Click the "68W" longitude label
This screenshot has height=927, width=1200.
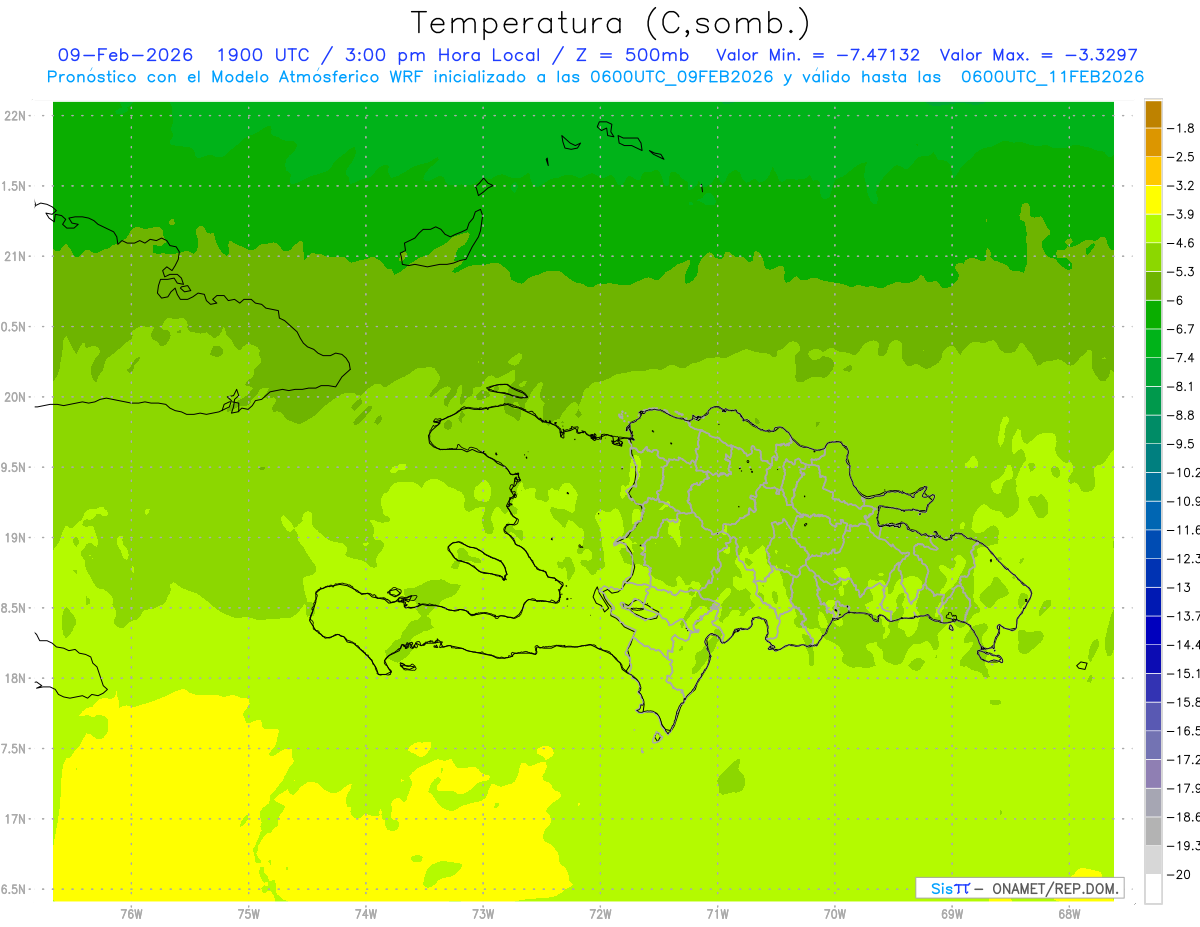(x=1069, y=913)
